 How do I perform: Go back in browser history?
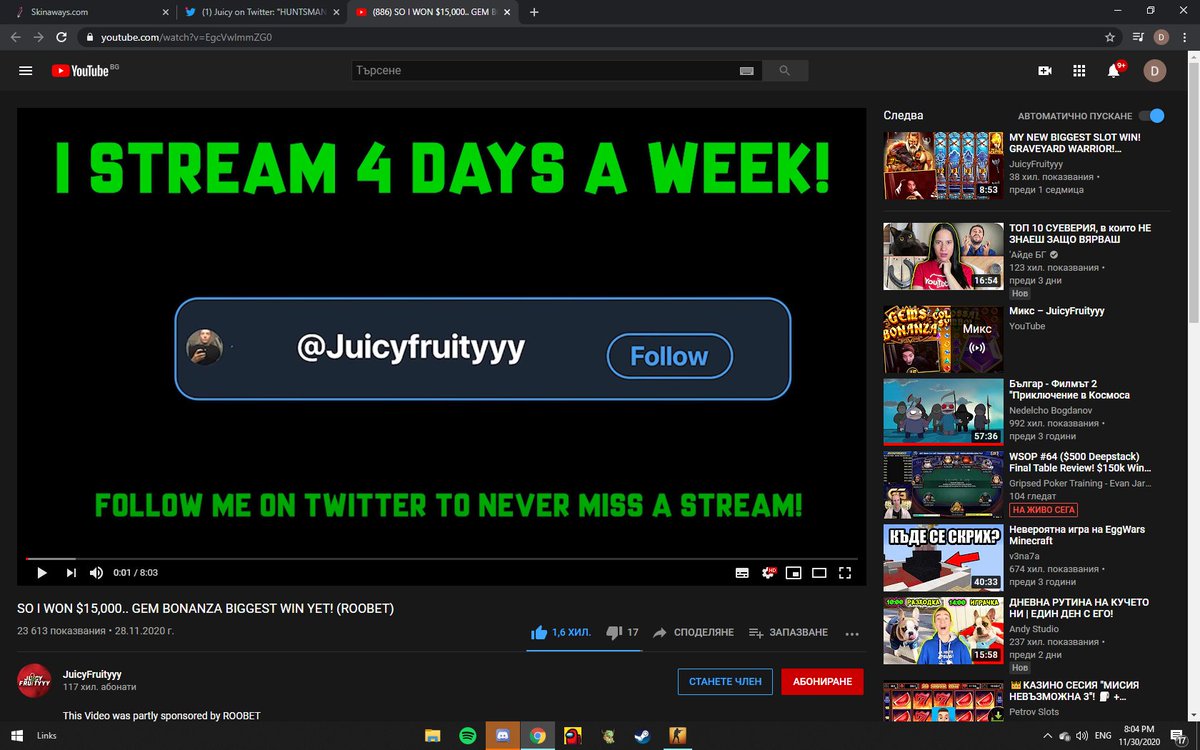pos(15,37)
